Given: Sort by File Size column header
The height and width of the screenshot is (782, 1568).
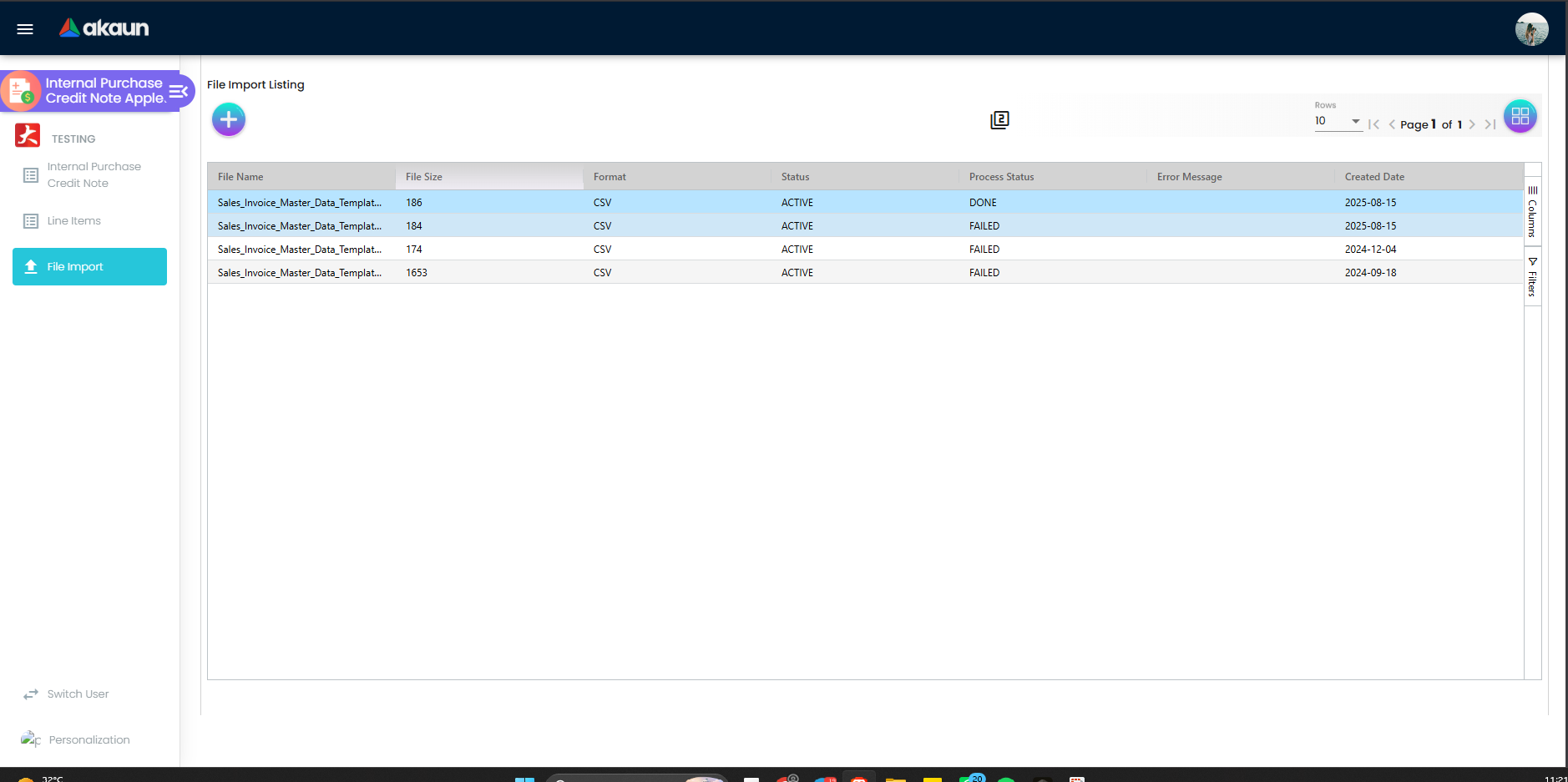Looking at the screenshot, I should coord(489,177).
